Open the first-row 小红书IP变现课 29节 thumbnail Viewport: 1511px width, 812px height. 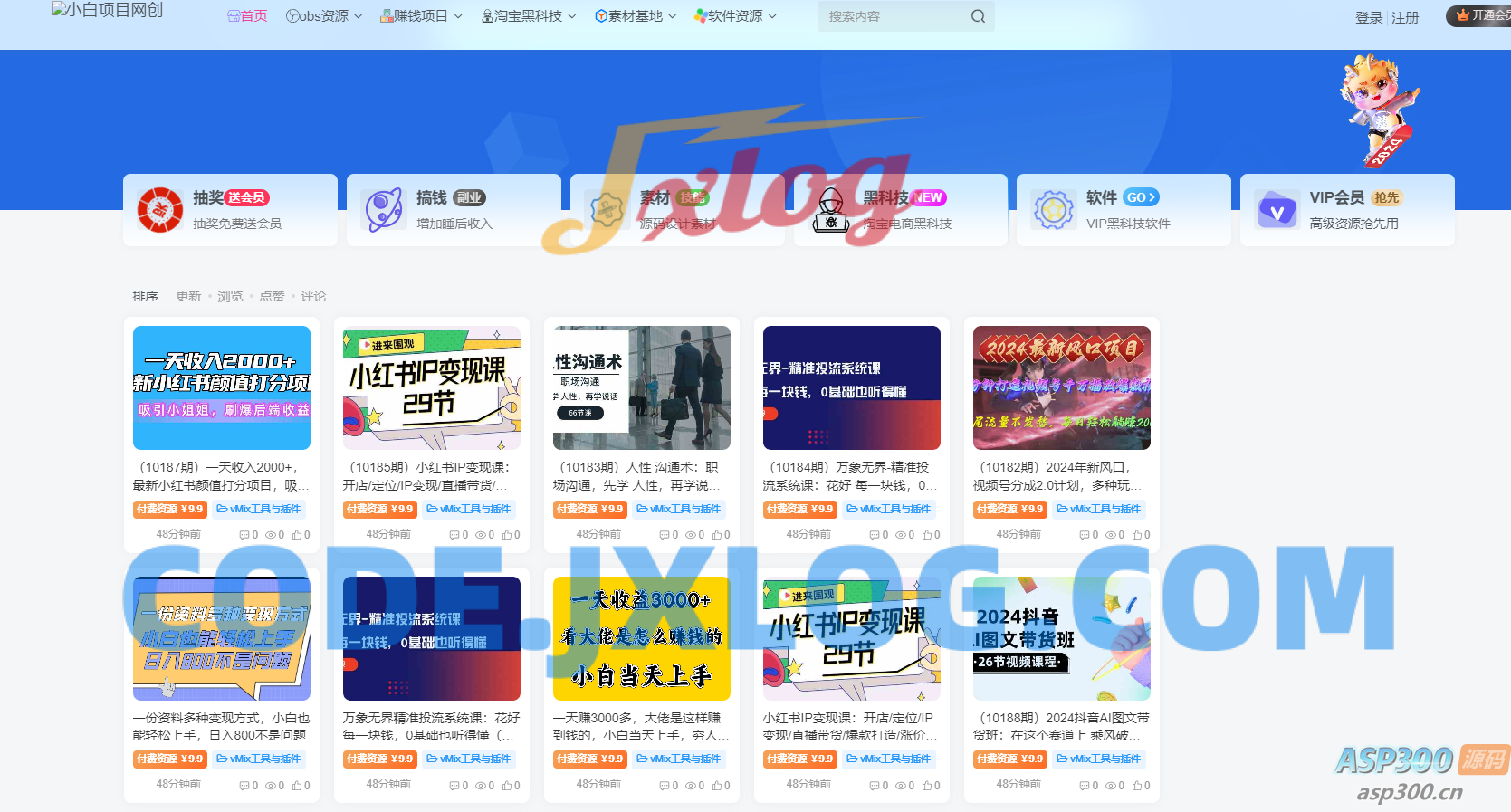[x=432, y=387]
